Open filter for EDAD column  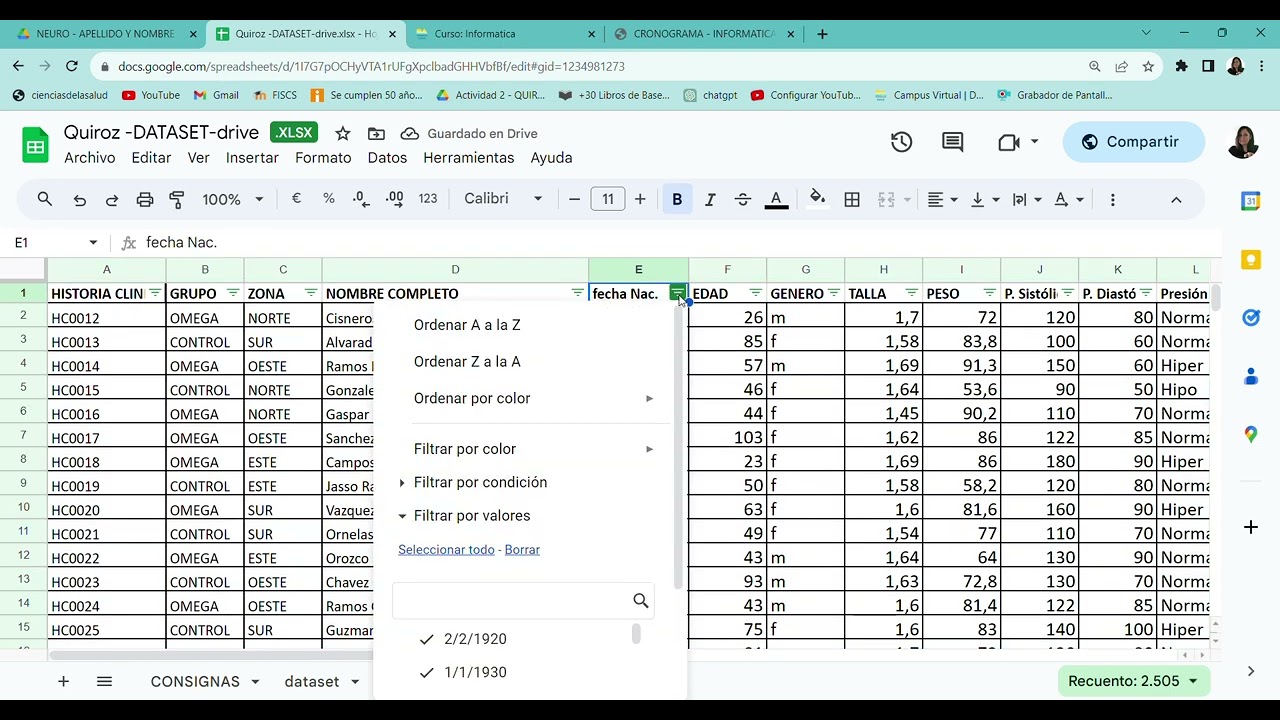(755, 293)
